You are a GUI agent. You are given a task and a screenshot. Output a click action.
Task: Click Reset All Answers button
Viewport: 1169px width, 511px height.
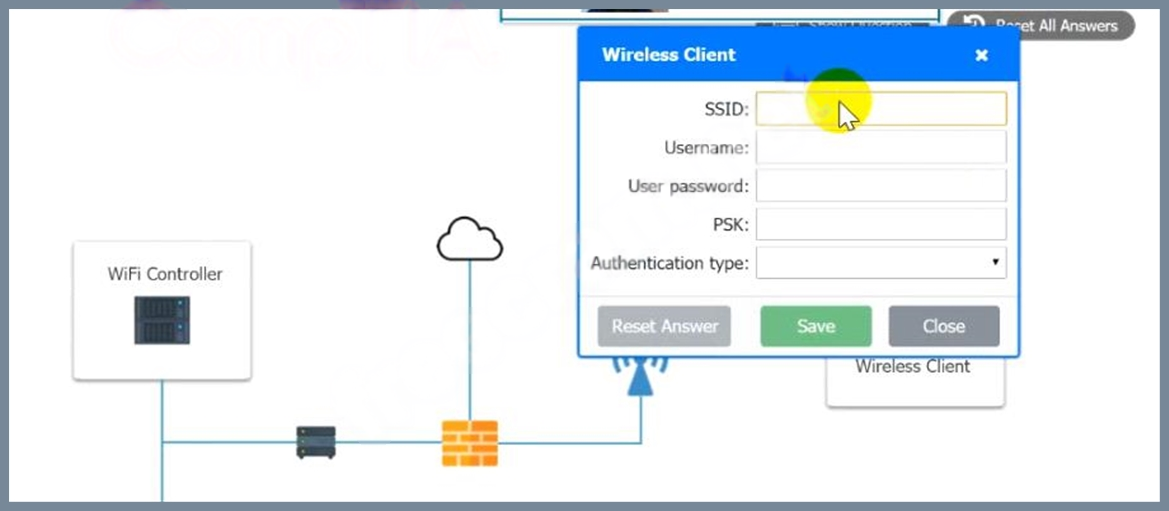pyautogui.click(x=1041, y=25)
